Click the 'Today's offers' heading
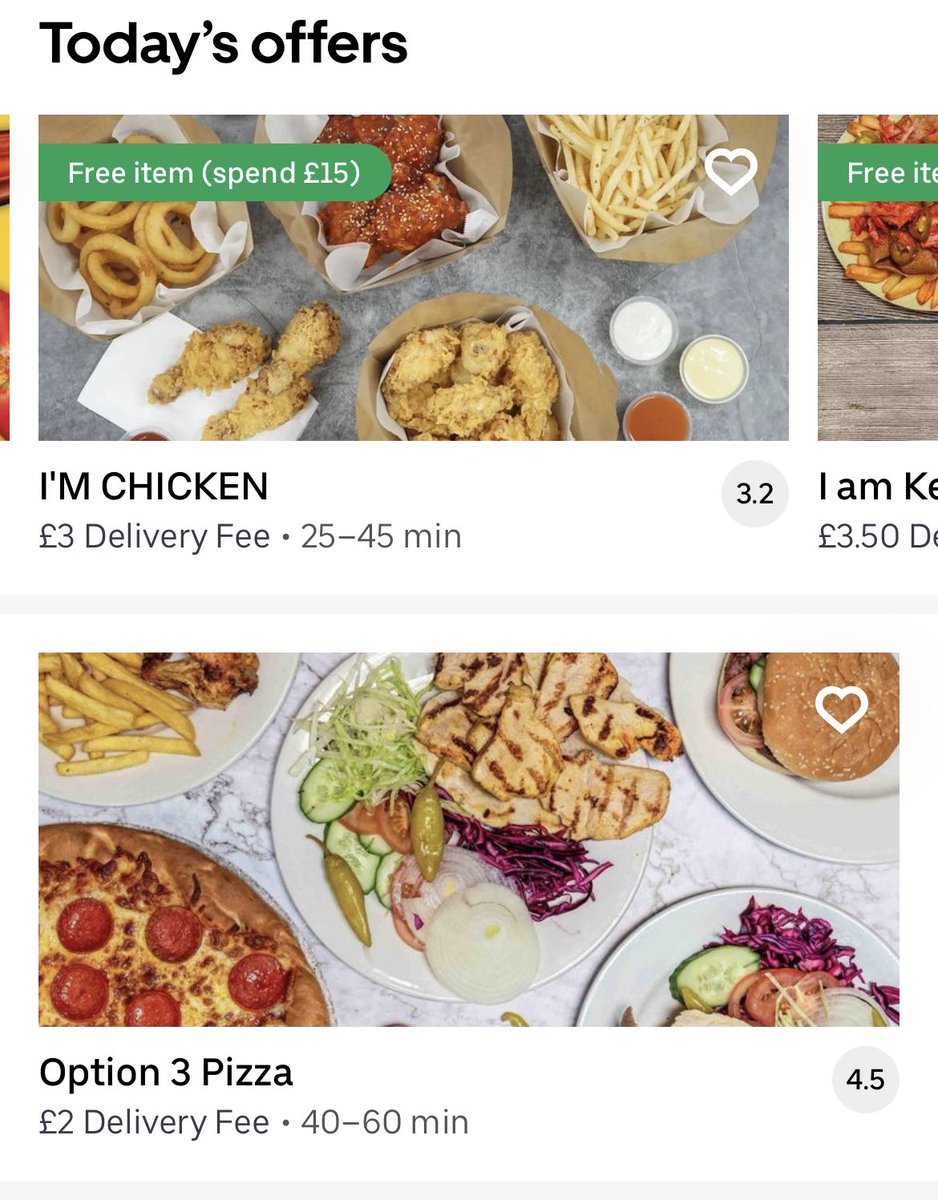 coord(223,44)
